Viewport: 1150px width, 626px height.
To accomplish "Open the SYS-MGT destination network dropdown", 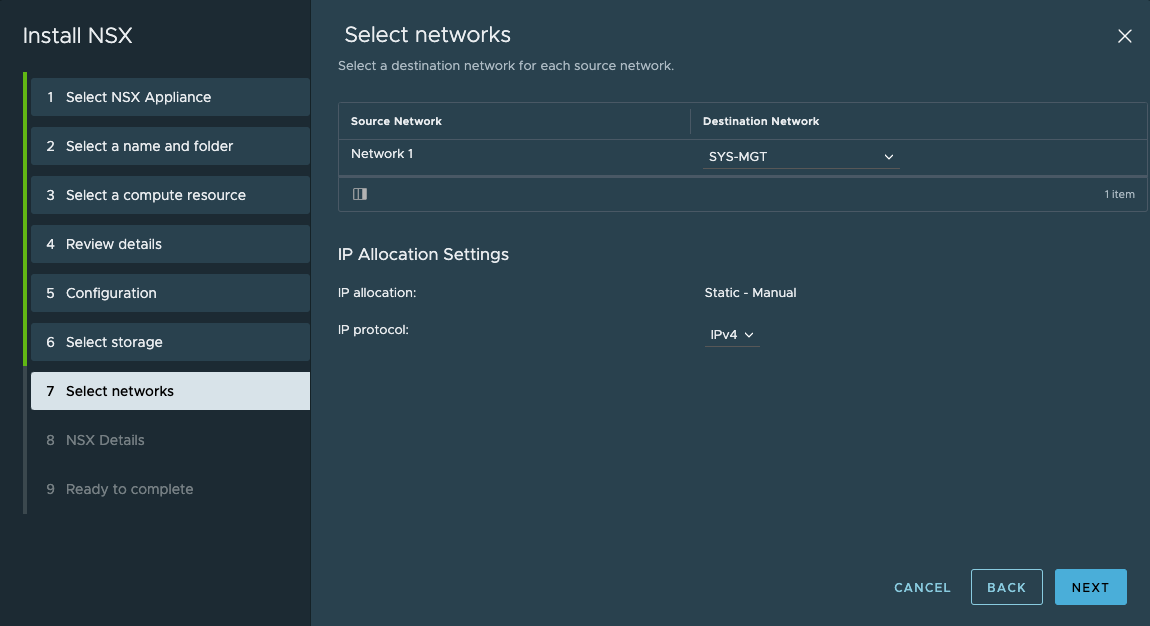I will click(x=801, y=157).
